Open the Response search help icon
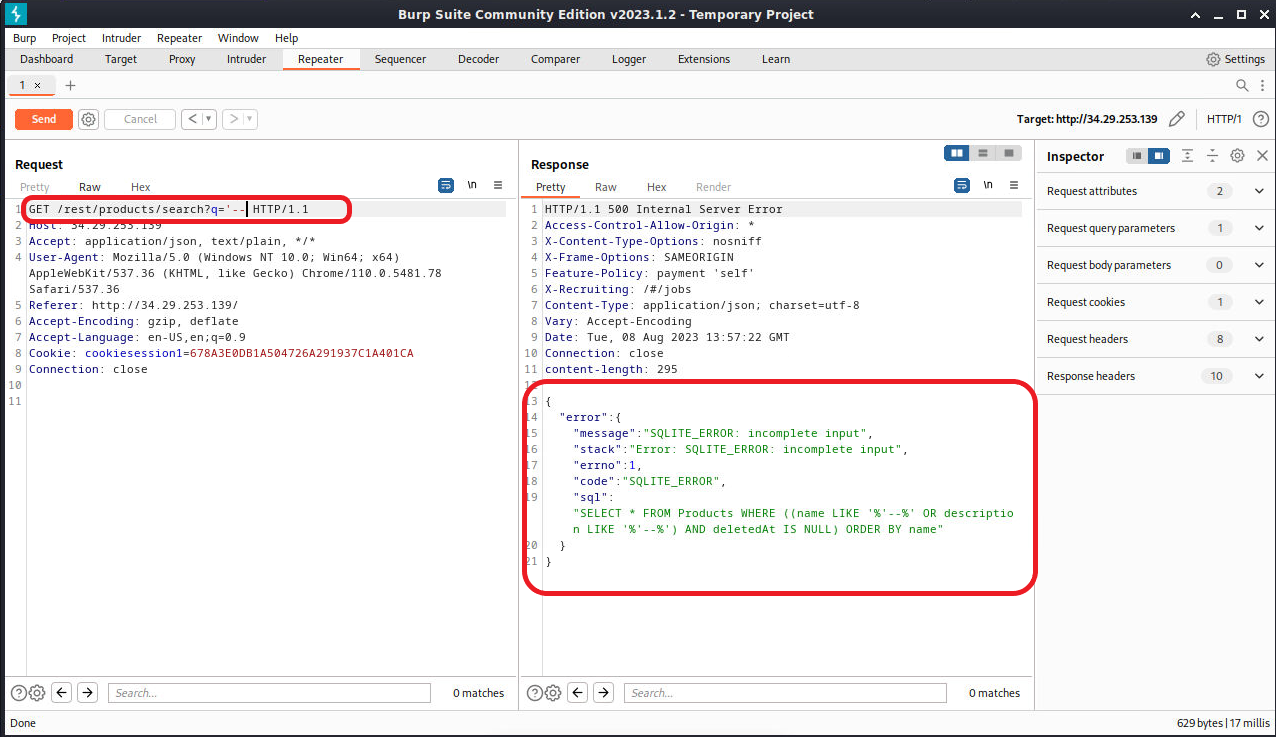This screenshot has height=737, width=1276. tap(534, 693)
